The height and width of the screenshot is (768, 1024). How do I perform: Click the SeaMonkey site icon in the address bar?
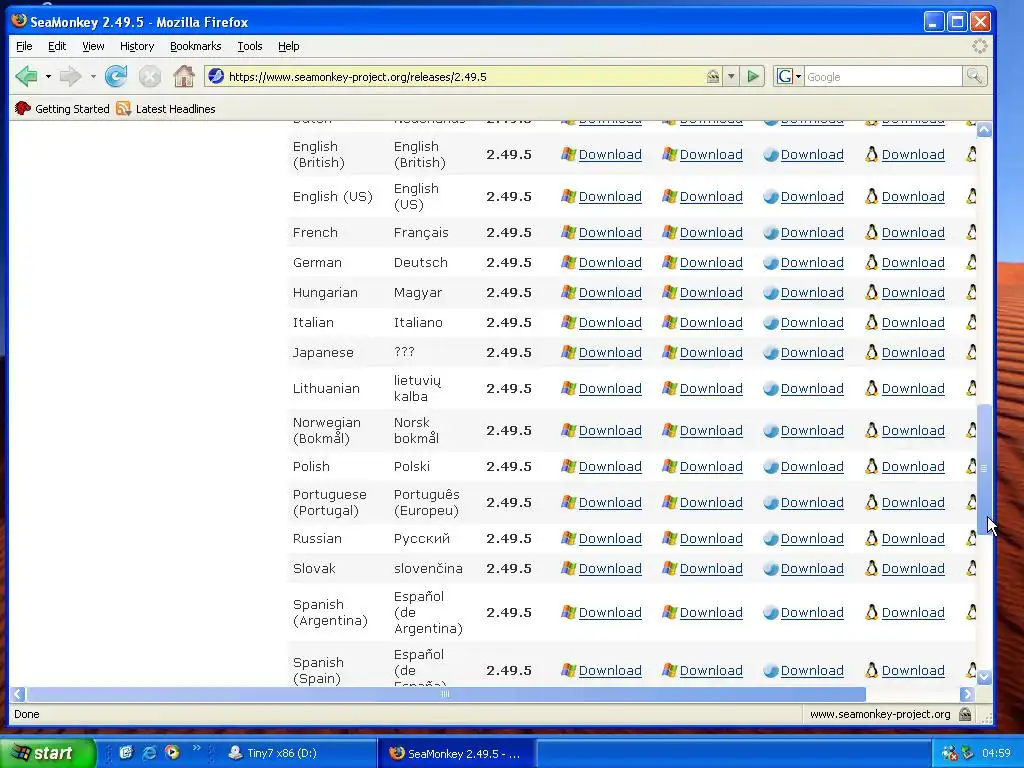[x=216, y=76]
